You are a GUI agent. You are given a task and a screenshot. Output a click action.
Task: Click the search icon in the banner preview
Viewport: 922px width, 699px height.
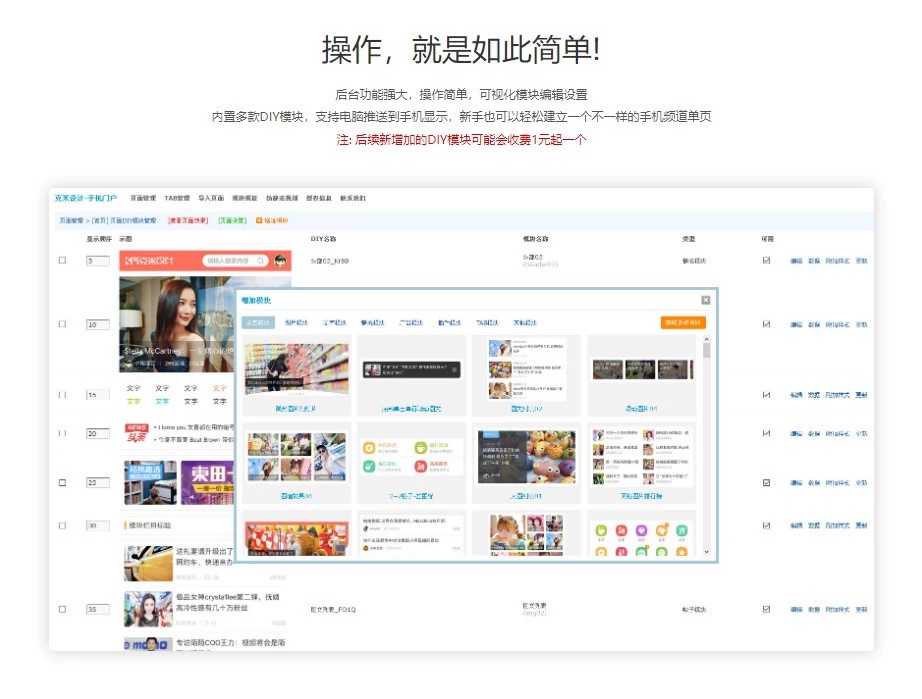(x=260, y=260)
